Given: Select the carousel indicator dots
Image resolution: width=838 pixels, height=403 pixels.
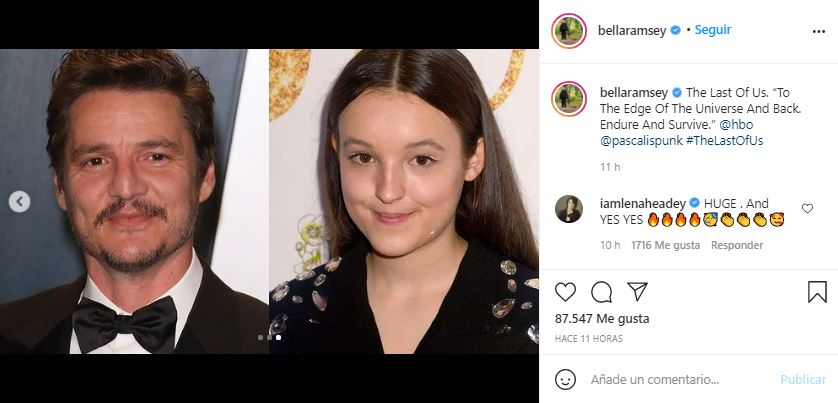Looking at the screenshot, I should [269, 338].
